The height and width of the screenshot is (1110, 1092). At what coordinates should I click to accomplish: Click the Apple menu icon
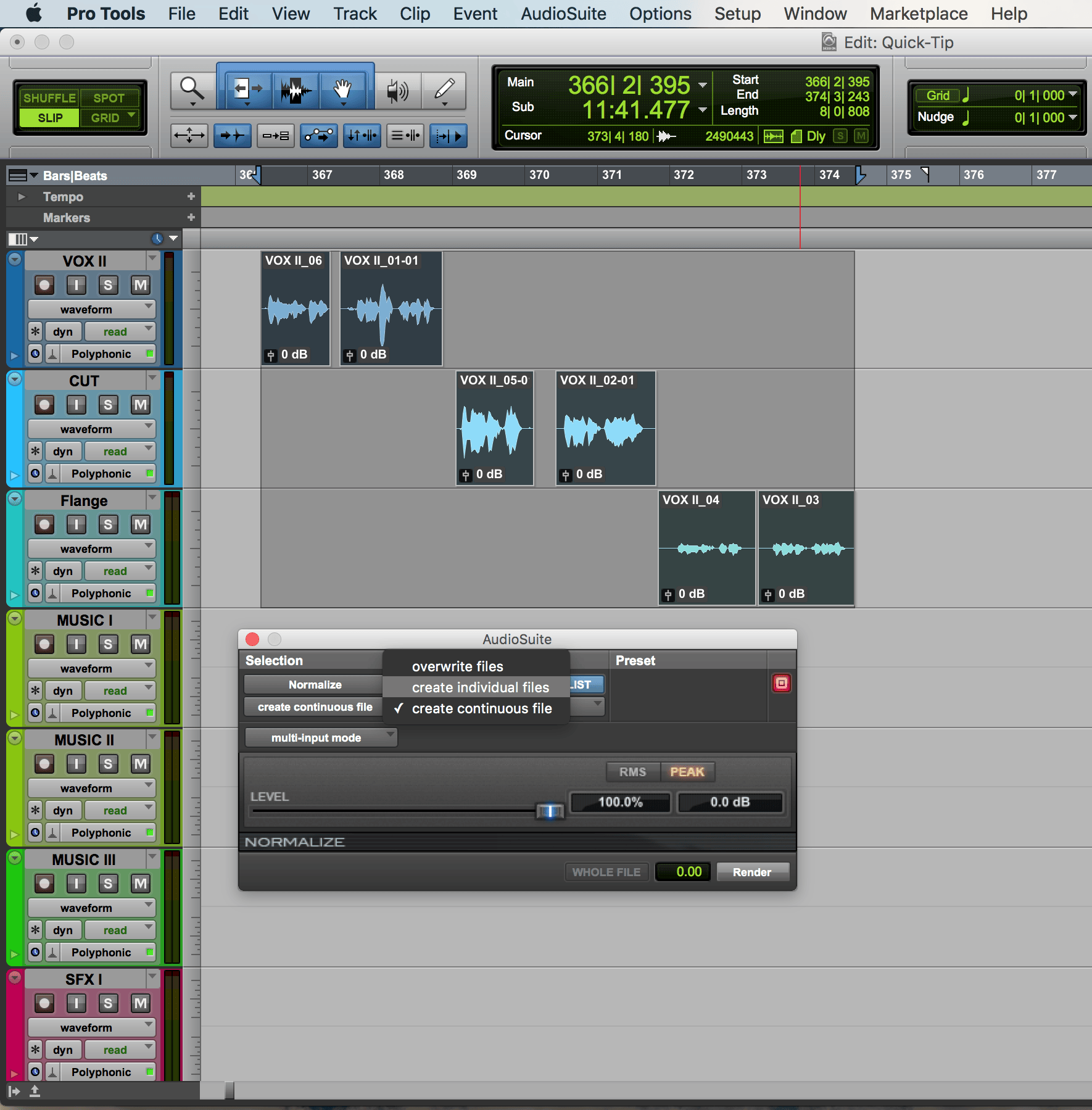click(x=34, y=13)
